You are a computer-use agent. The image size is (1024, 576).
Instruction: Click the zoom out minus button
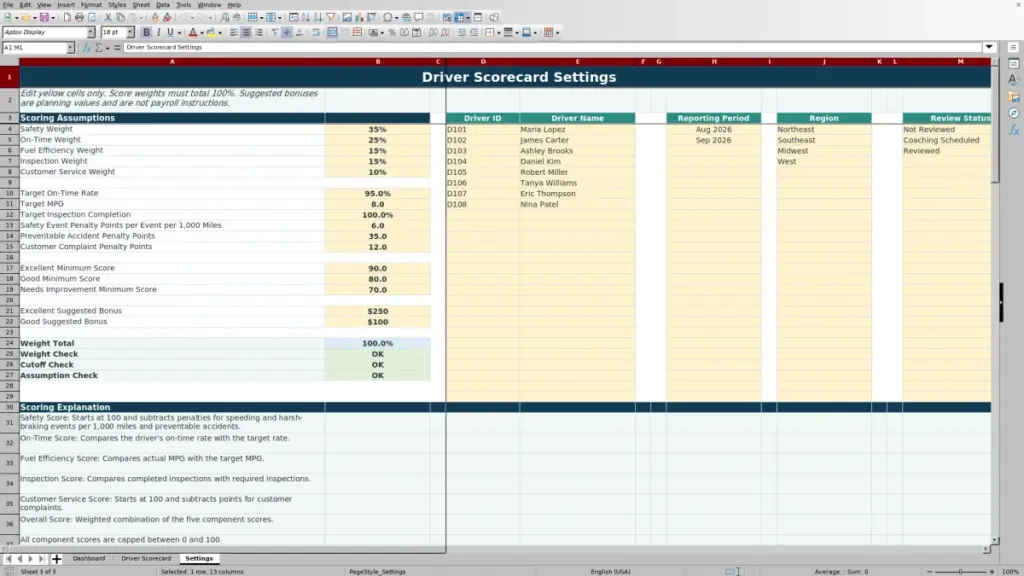coord(929,571)
